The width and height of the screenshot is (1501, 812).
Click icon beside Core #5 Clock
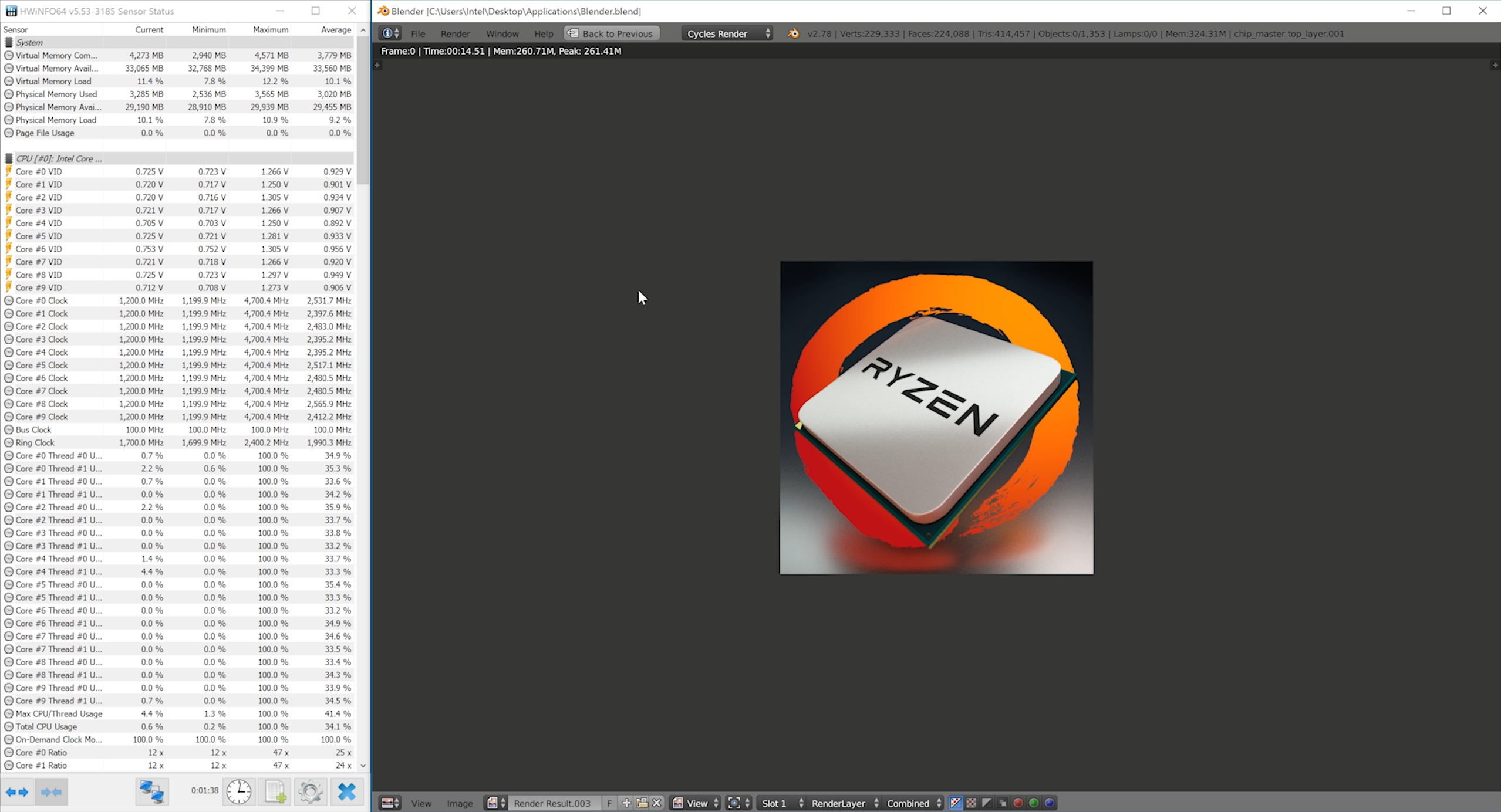(9, 365)
